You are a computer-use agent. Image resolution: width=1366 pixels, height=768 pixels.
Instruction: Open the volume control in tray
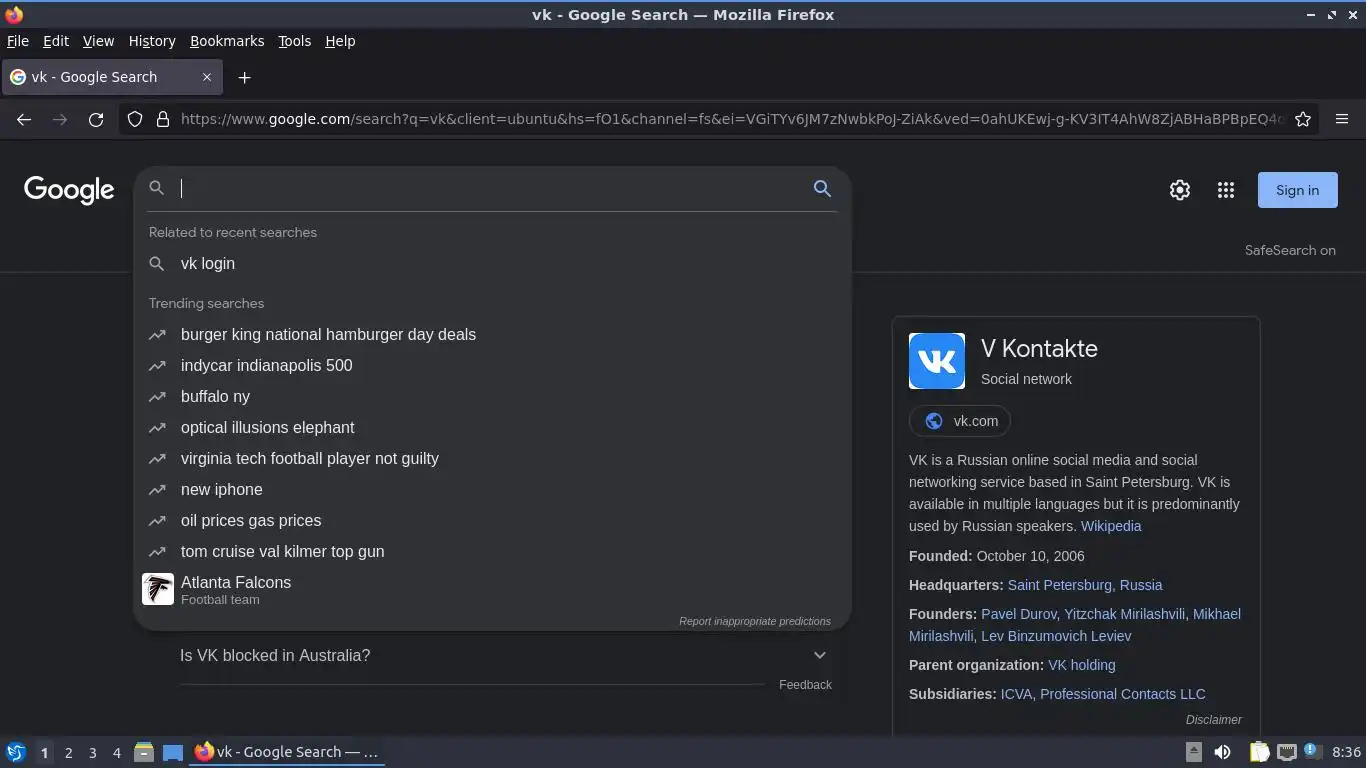tap(1222, 752)
